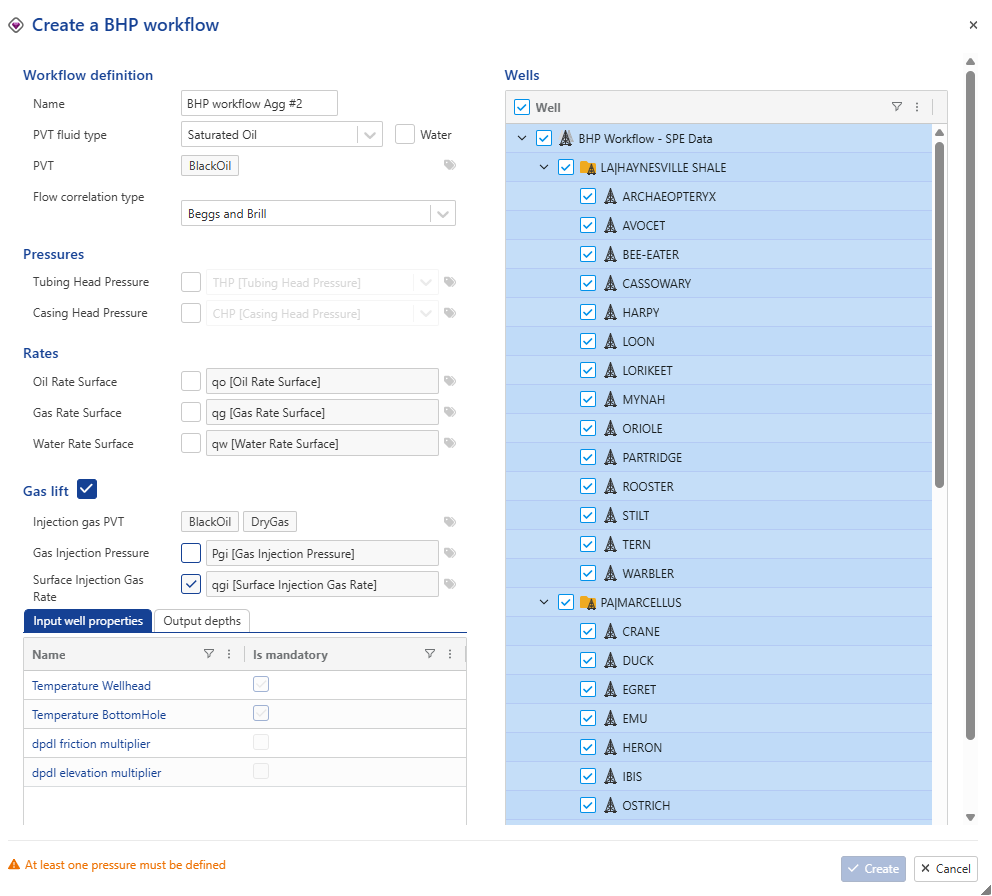Click the tag icon beside Gas Injection Pressure
The width and height of the screenshot is (992, 896).
(450, 553)
